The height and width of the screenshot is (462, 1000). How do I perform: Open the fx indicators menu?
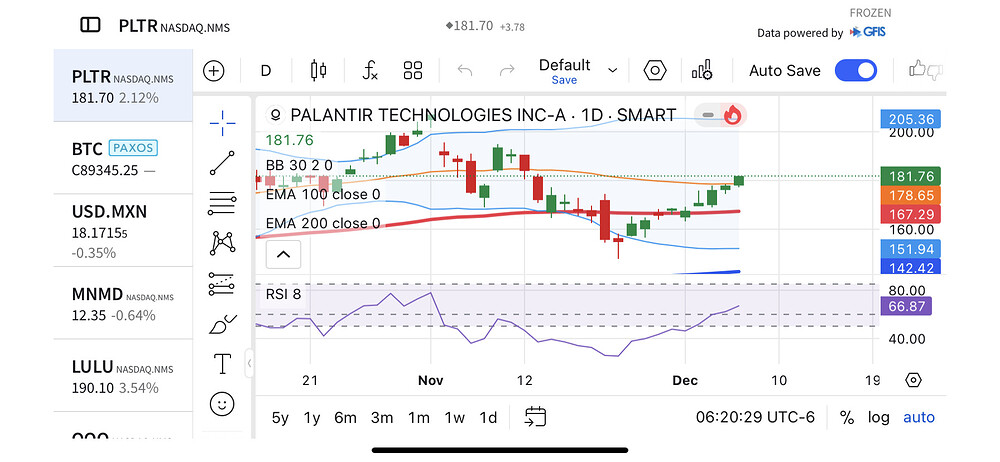[x=369, y=71]
